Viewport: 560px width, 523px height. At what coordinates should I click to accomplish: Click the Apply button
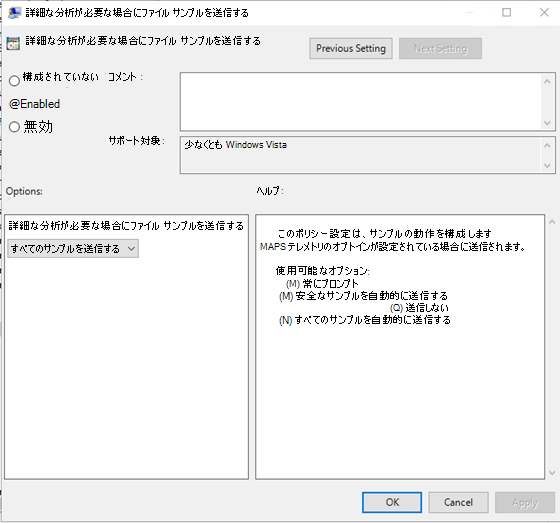pyautogui.click(x=525, y=502)
